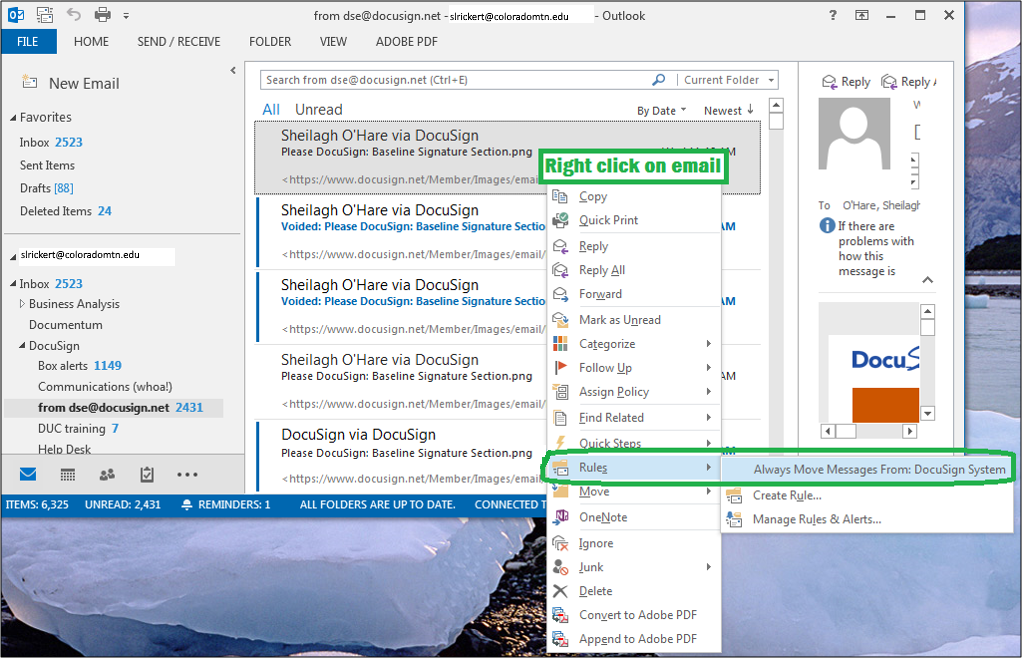Open the Box alerts folder
This screenshot has height=658, width=1022.
[x=80, y=365]
